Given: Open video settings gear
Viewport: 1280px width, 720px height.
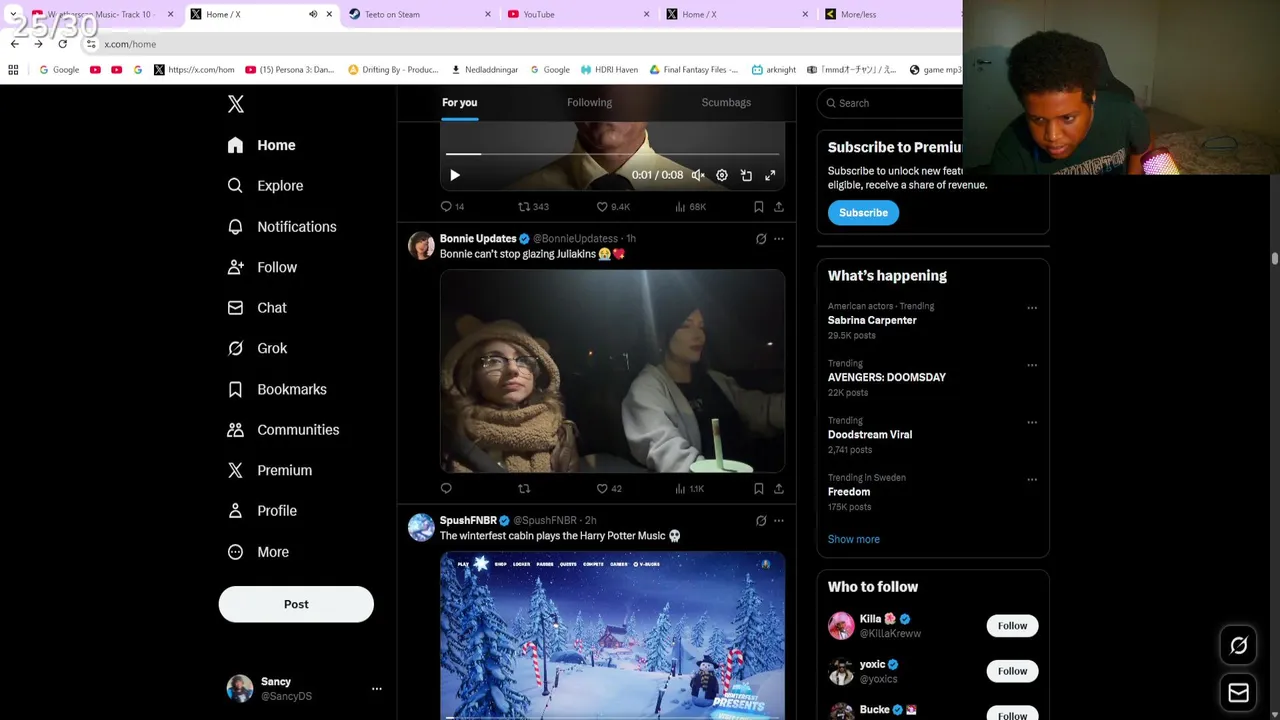Looking at the screenshot, I should coord(722,175).
